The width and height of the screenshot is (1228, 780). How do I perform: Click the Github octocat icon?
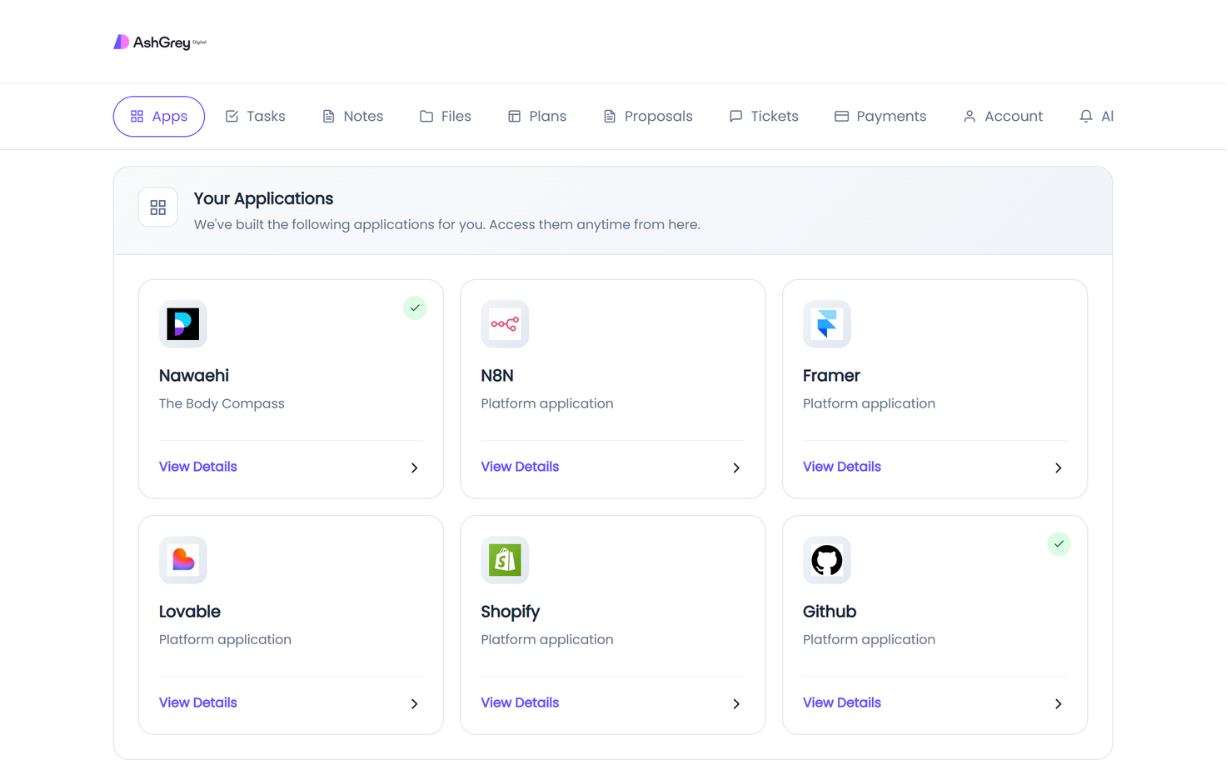click(827, 560)
